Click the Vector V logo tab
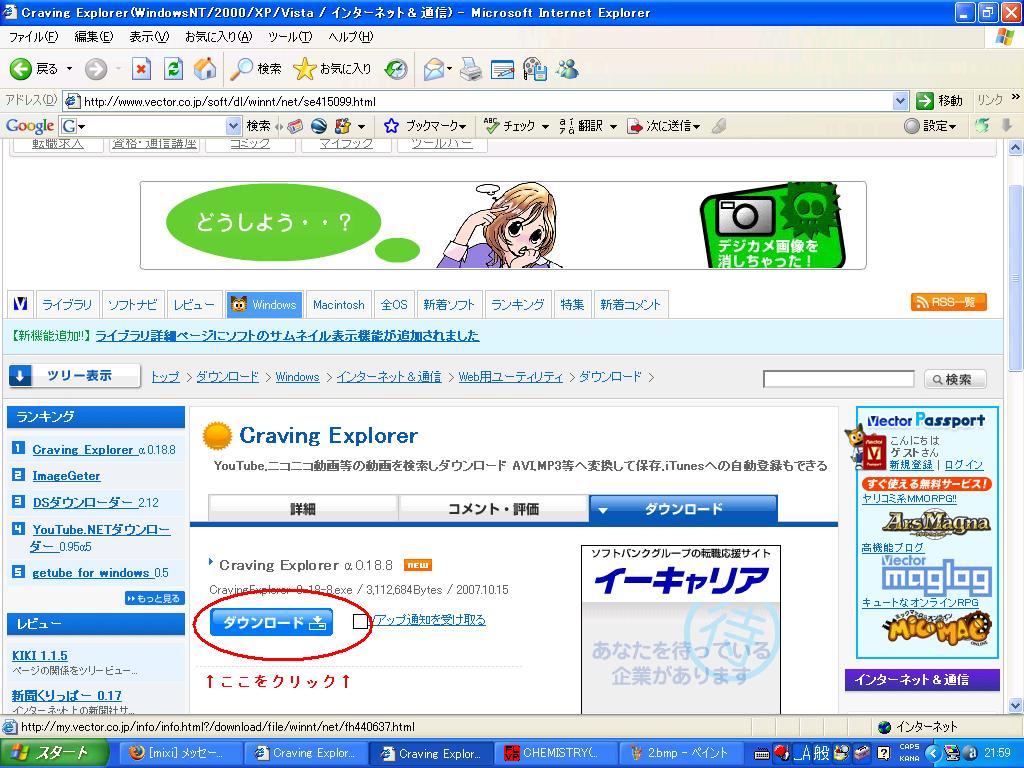 click(20, 304)
